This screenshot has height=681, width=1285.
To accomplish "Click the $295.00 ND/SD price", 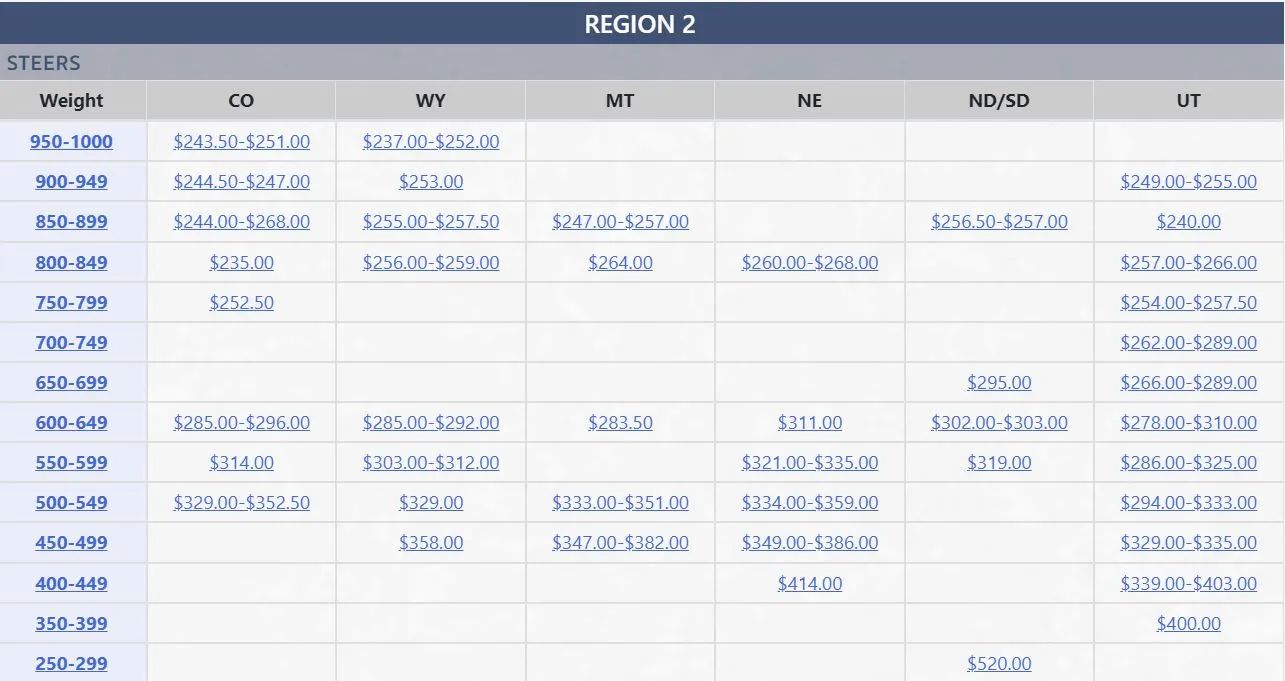I will click(999, 383).
